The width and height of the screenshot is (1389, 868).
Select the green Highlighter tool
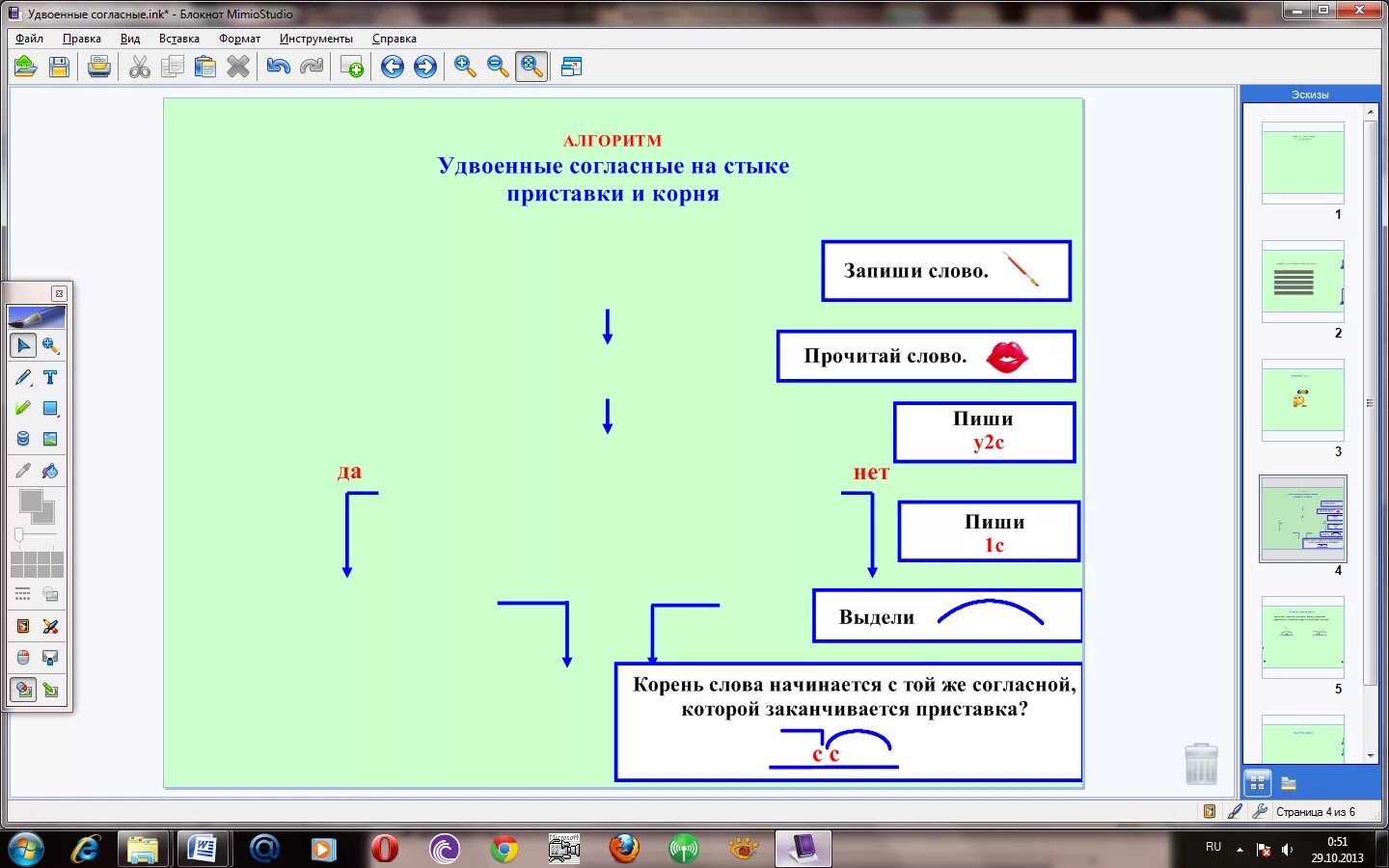pyautogui.click(x=23, y=408)
